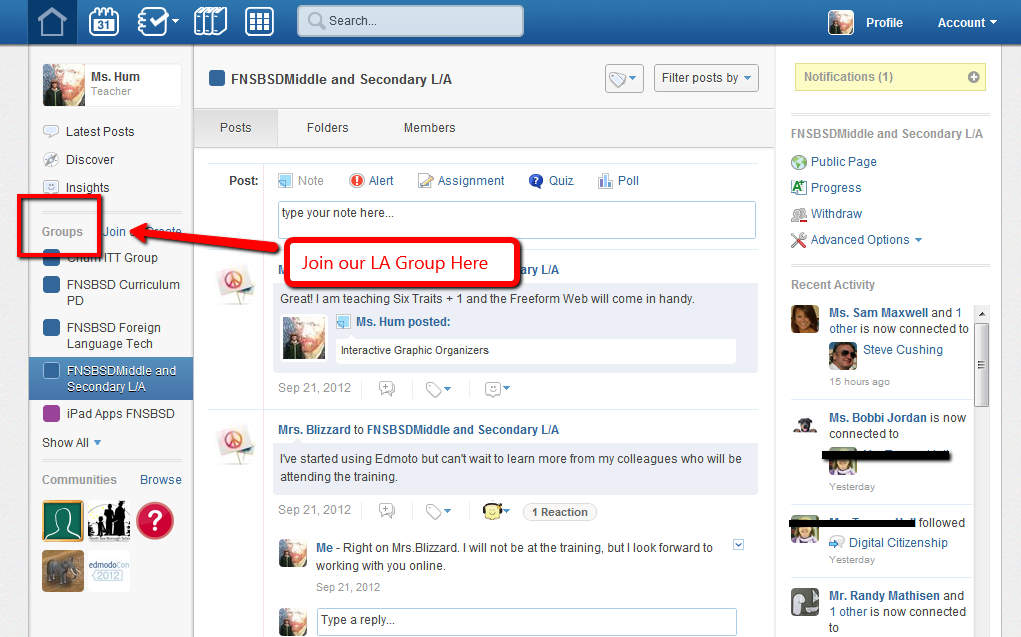
Task: Select the Note post type
Action: (301, 180)
